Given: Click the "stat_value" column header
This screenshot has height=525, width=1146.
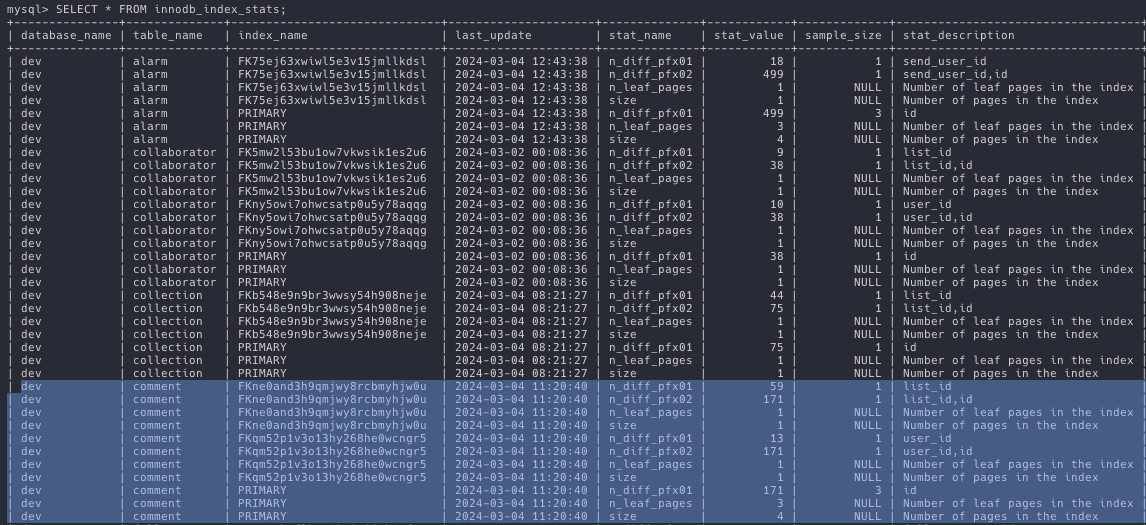Looking at the screenshot, I should pos(748,35).
